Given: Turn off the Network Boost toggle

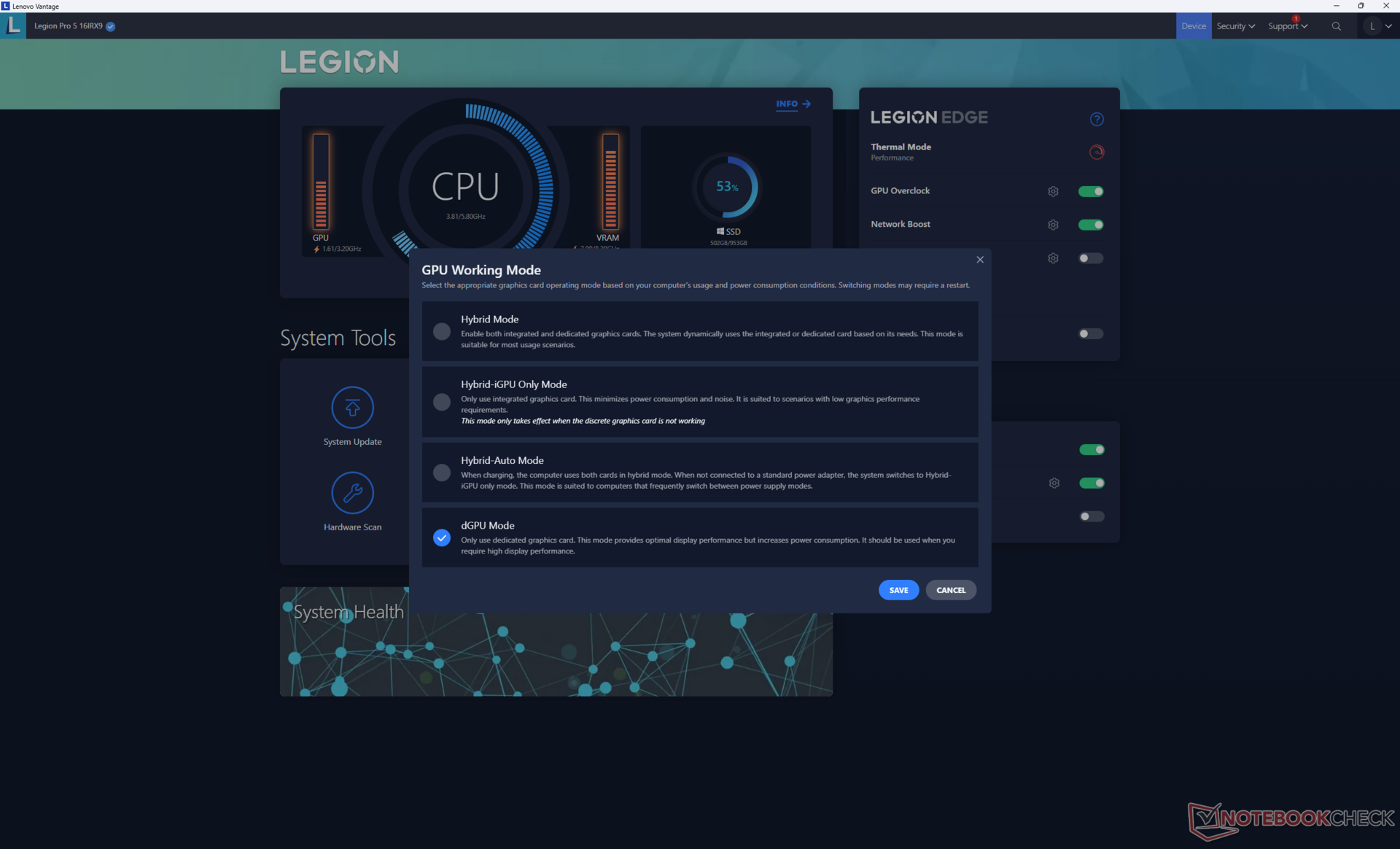Looking at the screenshot, I should pos(1090,225).
